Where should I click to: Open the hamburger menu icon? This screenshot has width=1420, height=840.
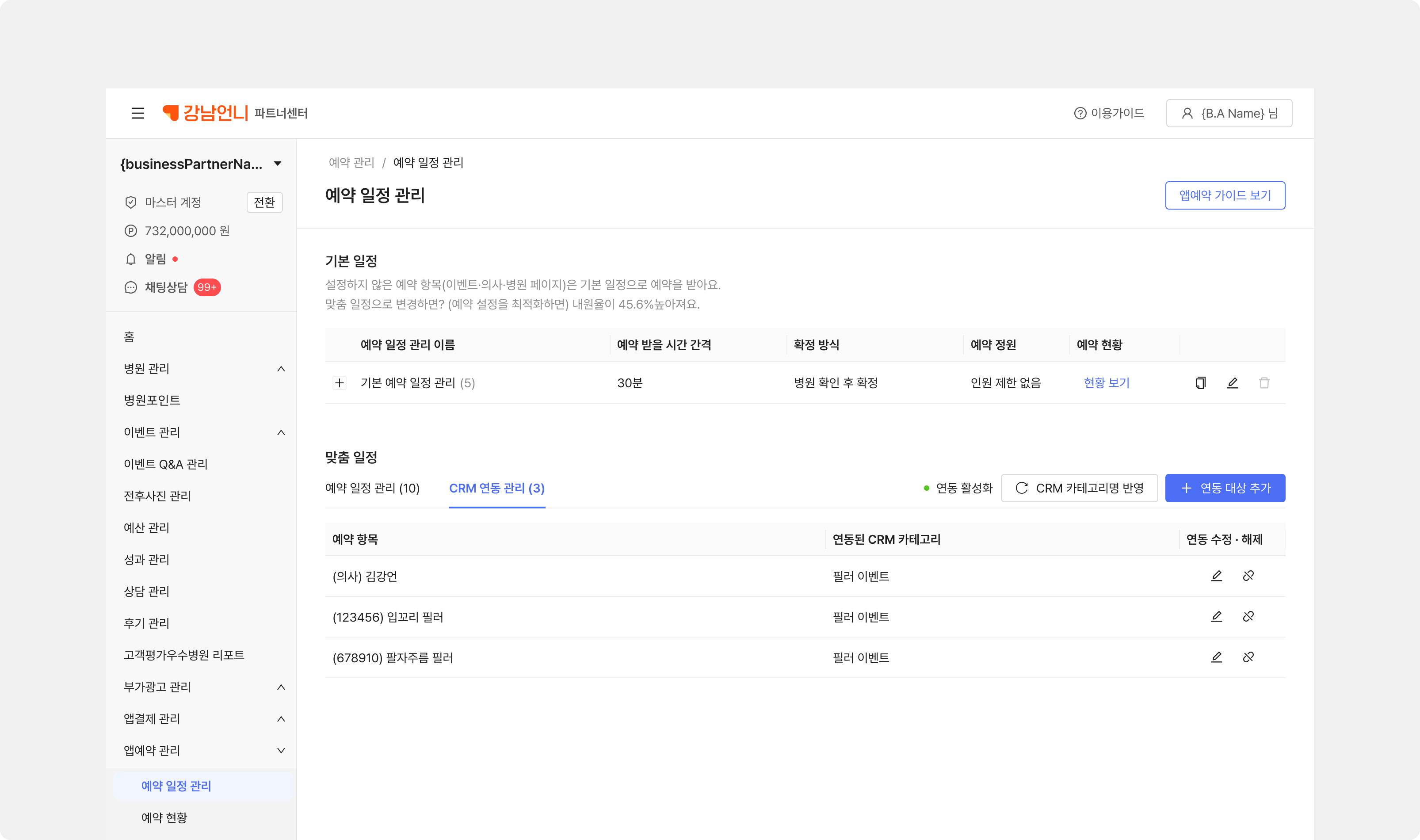pos(137,113)
